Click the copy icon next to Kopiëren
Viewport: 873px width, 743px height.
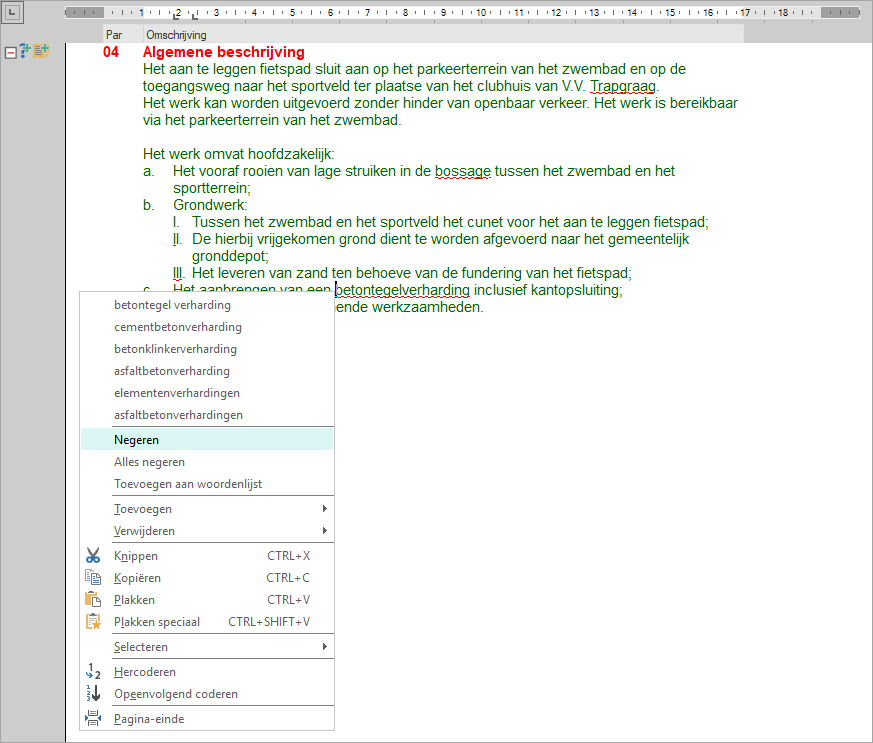pyautogui.click(x=93, y=578)
